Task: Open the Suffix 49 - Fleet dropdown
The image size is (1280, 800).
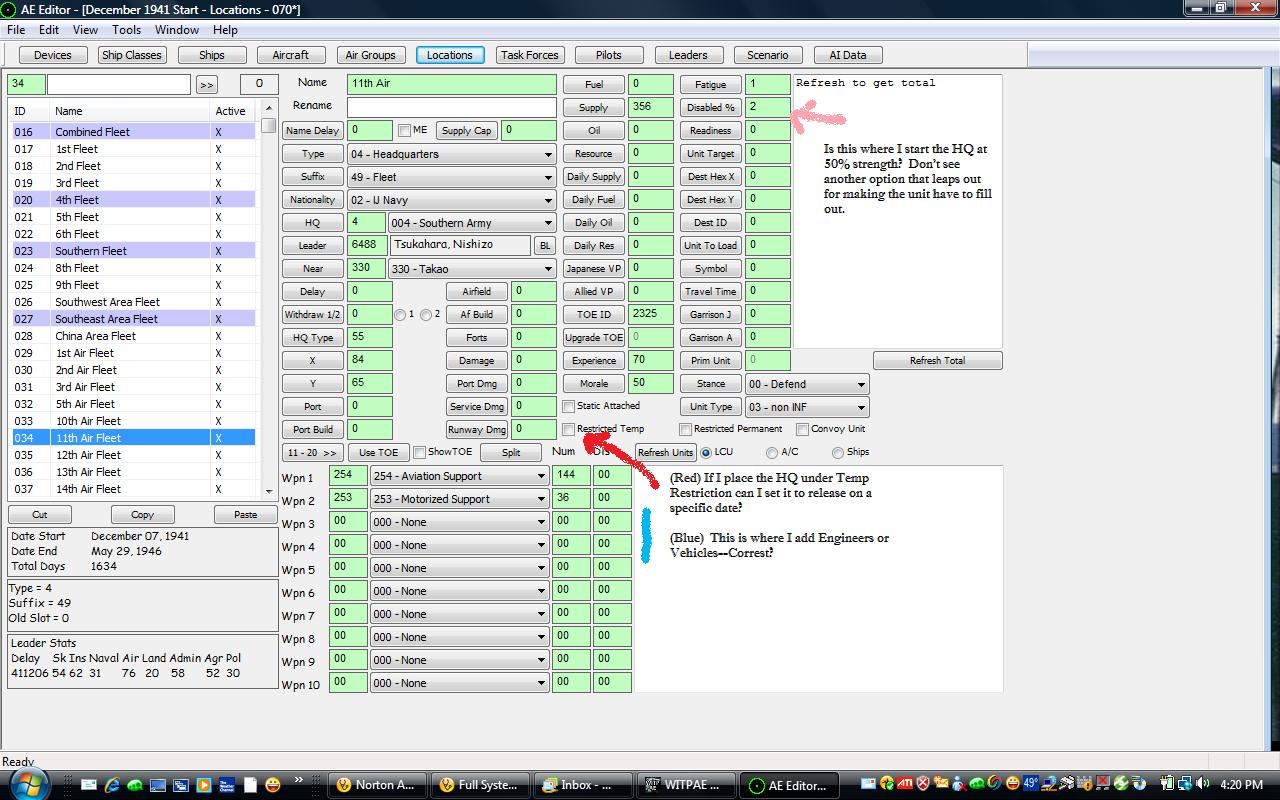Action: [x=451, y=177]
